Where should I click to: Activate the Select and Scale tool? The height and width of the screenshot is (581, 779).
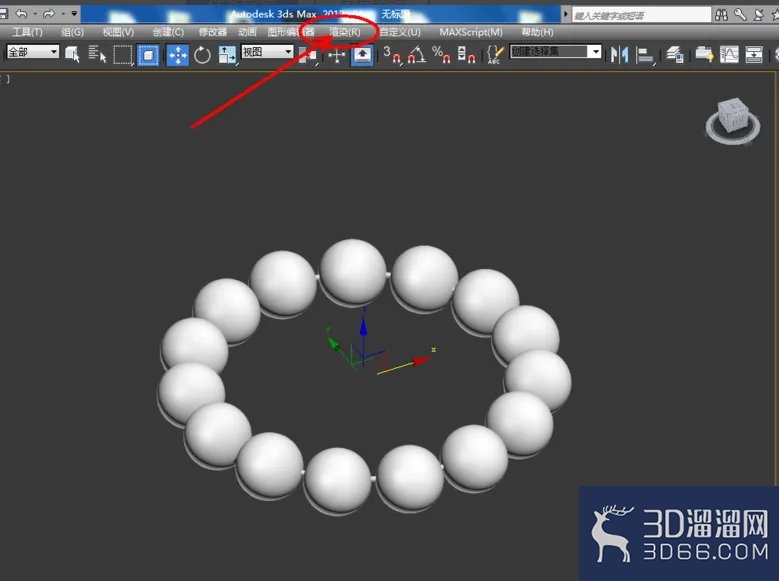tap(227, 55)
